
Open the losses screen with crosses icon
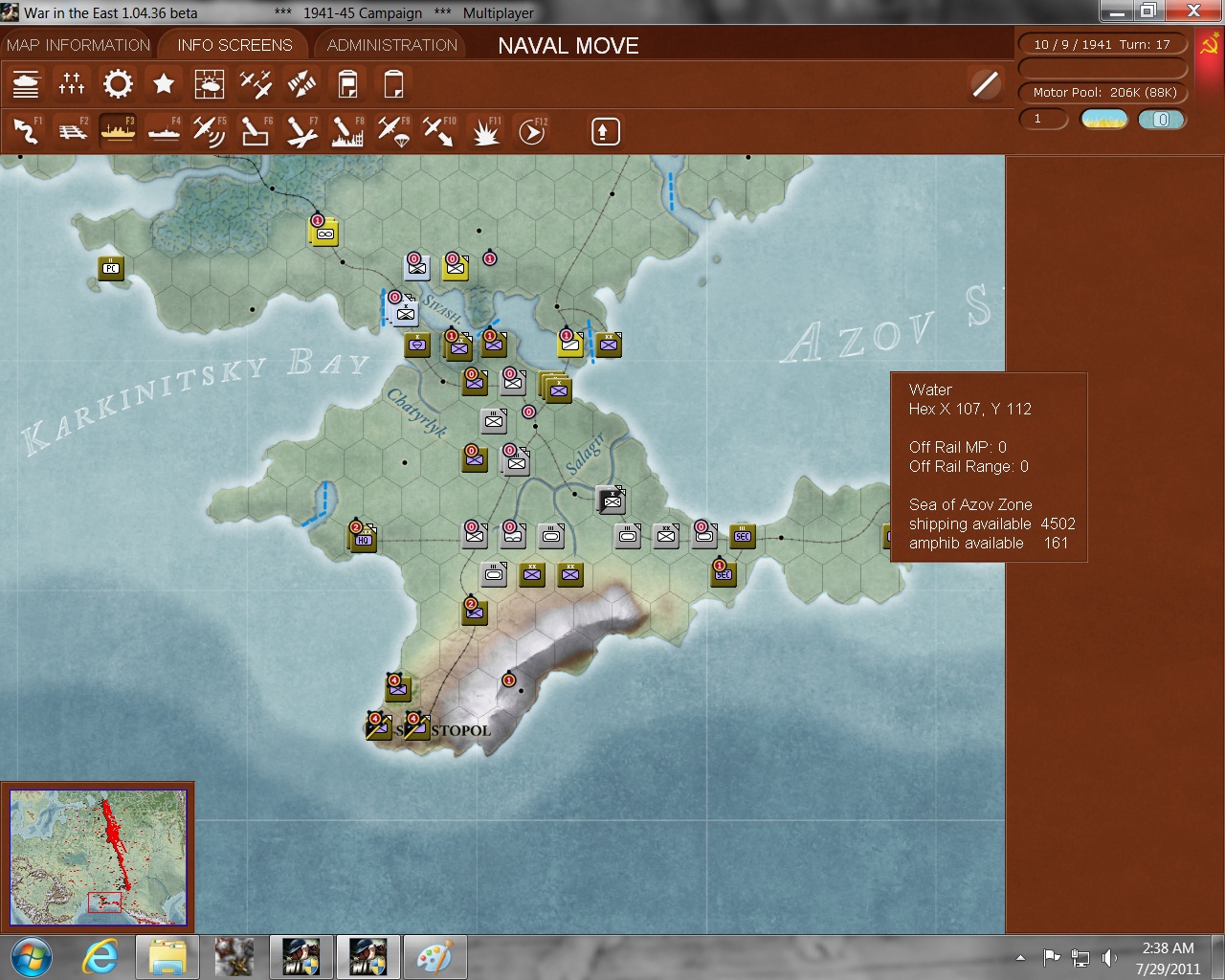tap(72, 84)
